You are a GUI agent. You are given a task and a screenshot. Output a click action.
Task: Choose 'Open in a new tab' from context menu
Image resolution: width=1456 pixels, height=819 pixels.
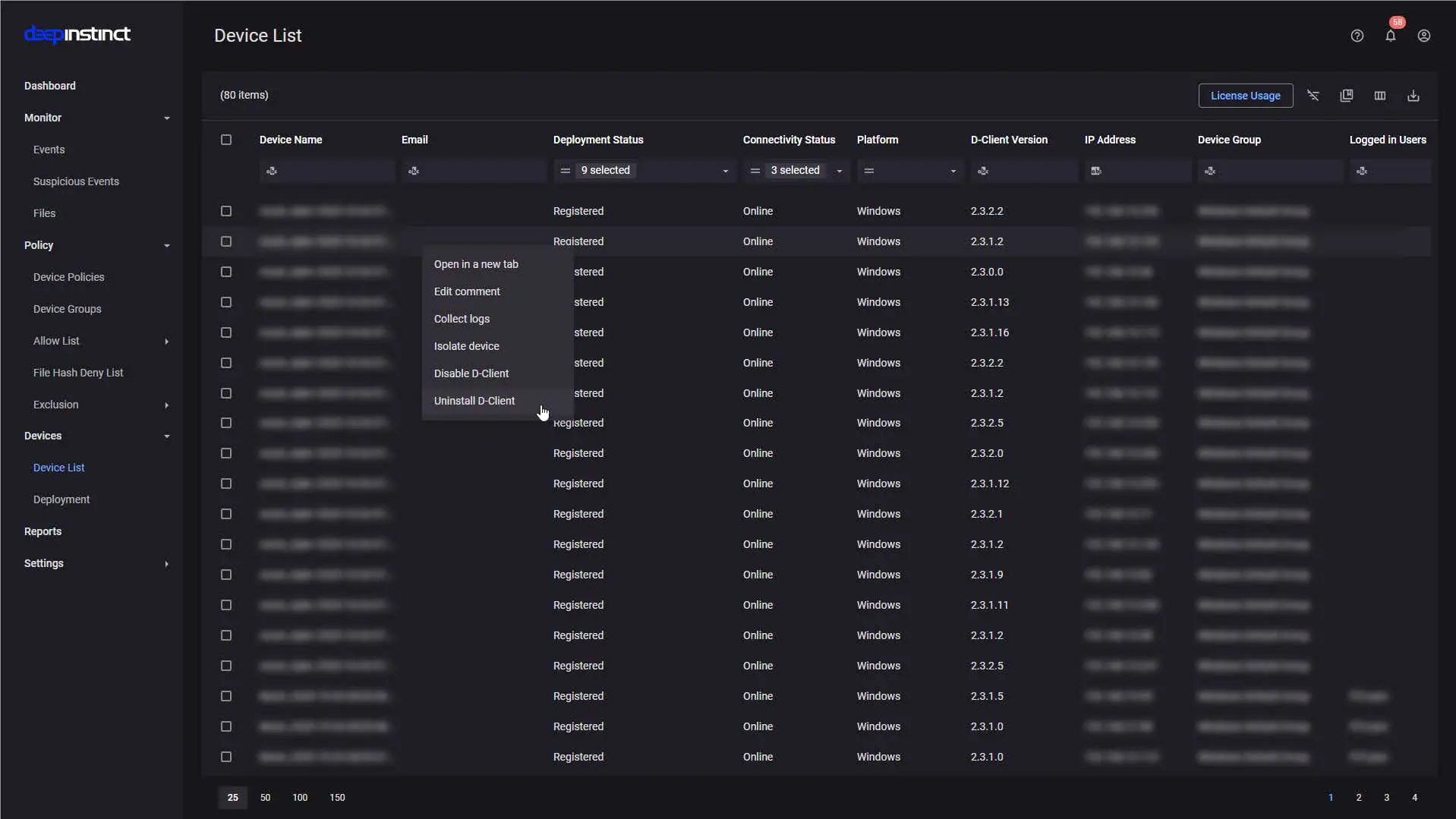point(498,264)
